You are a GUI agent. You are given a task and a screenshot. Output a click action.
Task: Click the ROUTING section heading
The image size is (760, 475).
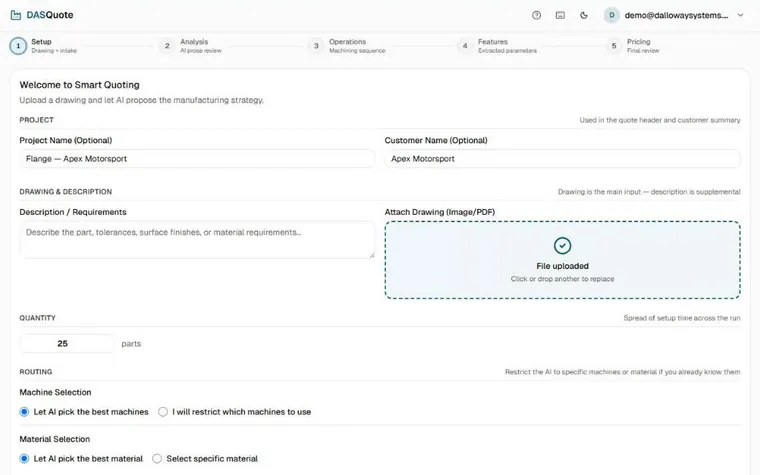(36, 372)
